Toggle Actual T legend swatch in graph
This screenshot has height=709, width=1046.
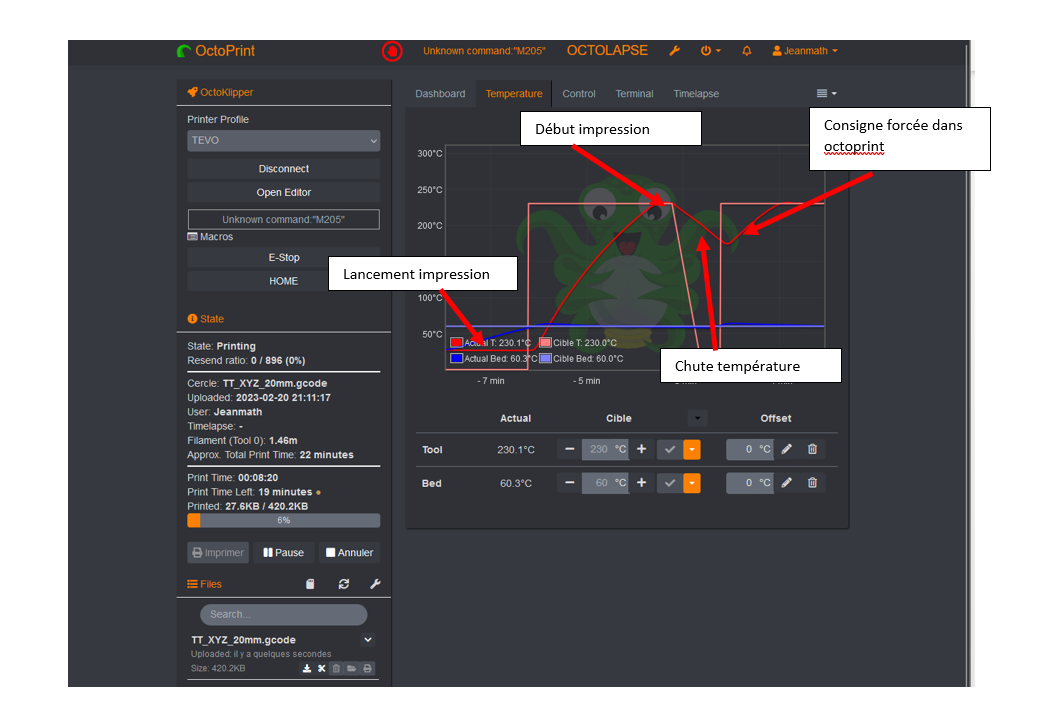click(457, 343)
